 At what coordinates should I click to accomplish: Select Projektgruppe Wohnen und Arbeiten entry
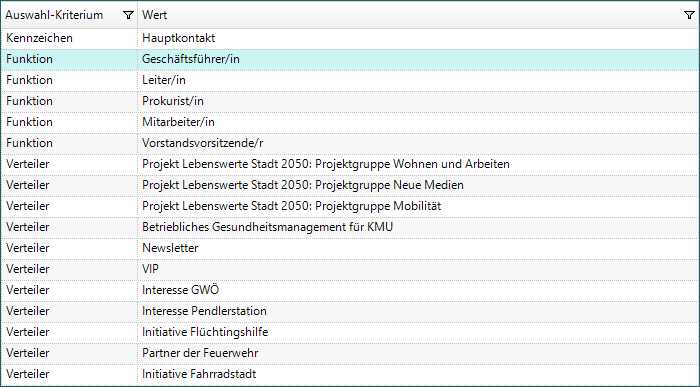(418, 164)
